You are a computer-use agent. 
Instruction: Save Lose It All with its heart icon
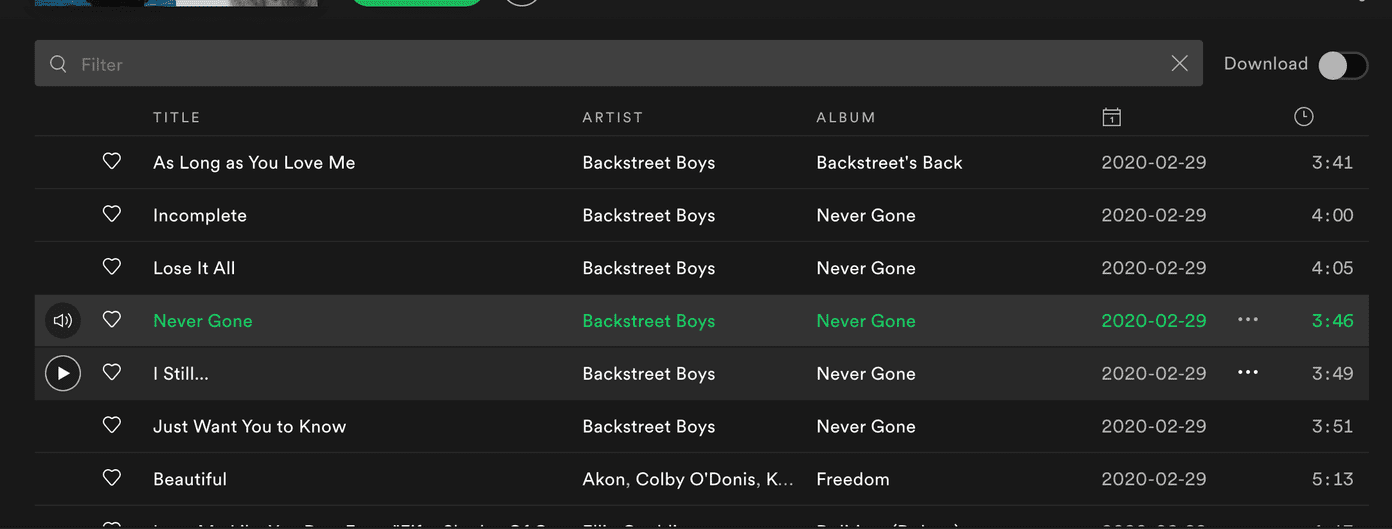[x=112, y=267]
